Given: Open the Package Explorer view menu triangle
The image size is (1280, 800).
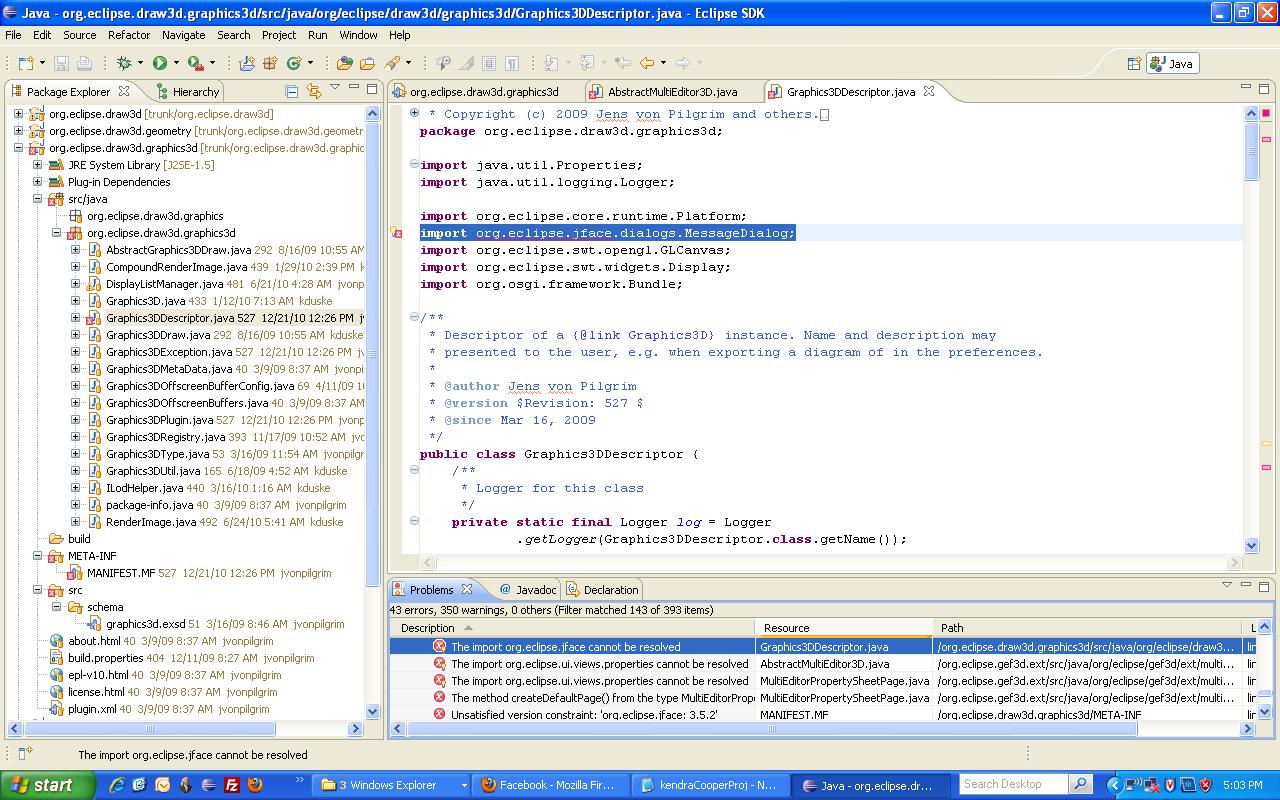Looking at the screenshot, I should (335, 88).
